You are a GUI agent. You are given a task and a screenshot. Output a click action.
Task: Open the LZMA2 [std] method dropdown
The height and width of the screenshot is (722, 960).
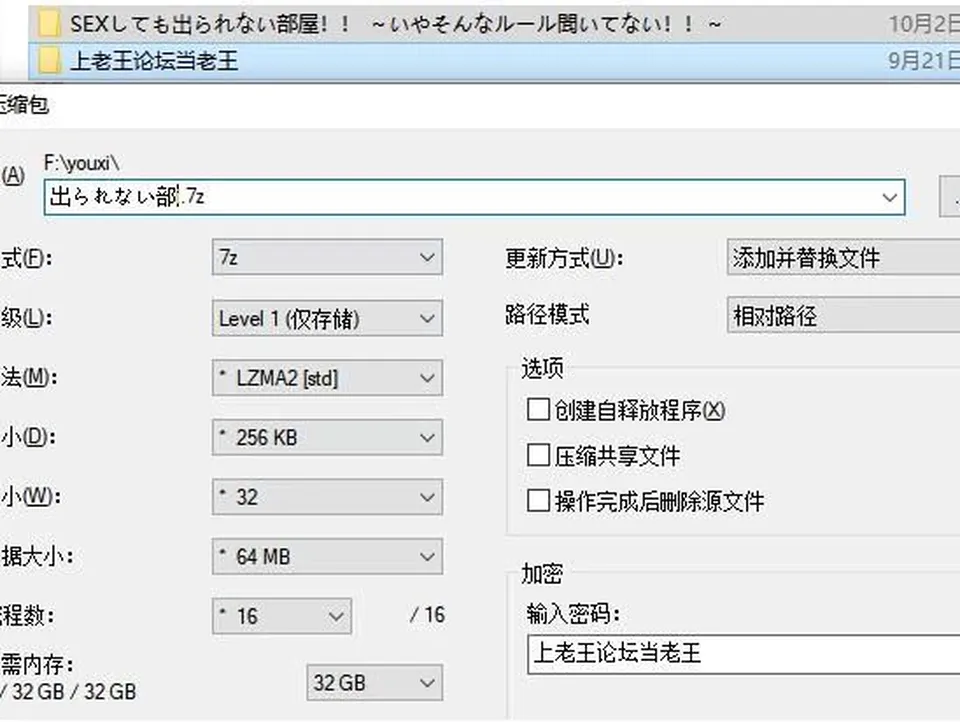(x=327, y=378)
